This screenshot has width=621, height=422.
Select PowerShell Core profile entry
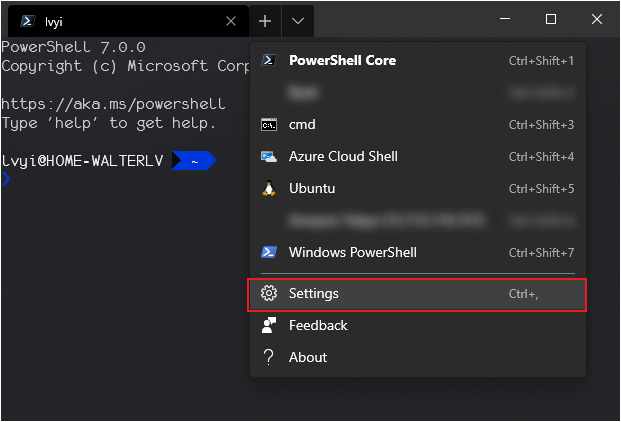[x=343, y=60]
